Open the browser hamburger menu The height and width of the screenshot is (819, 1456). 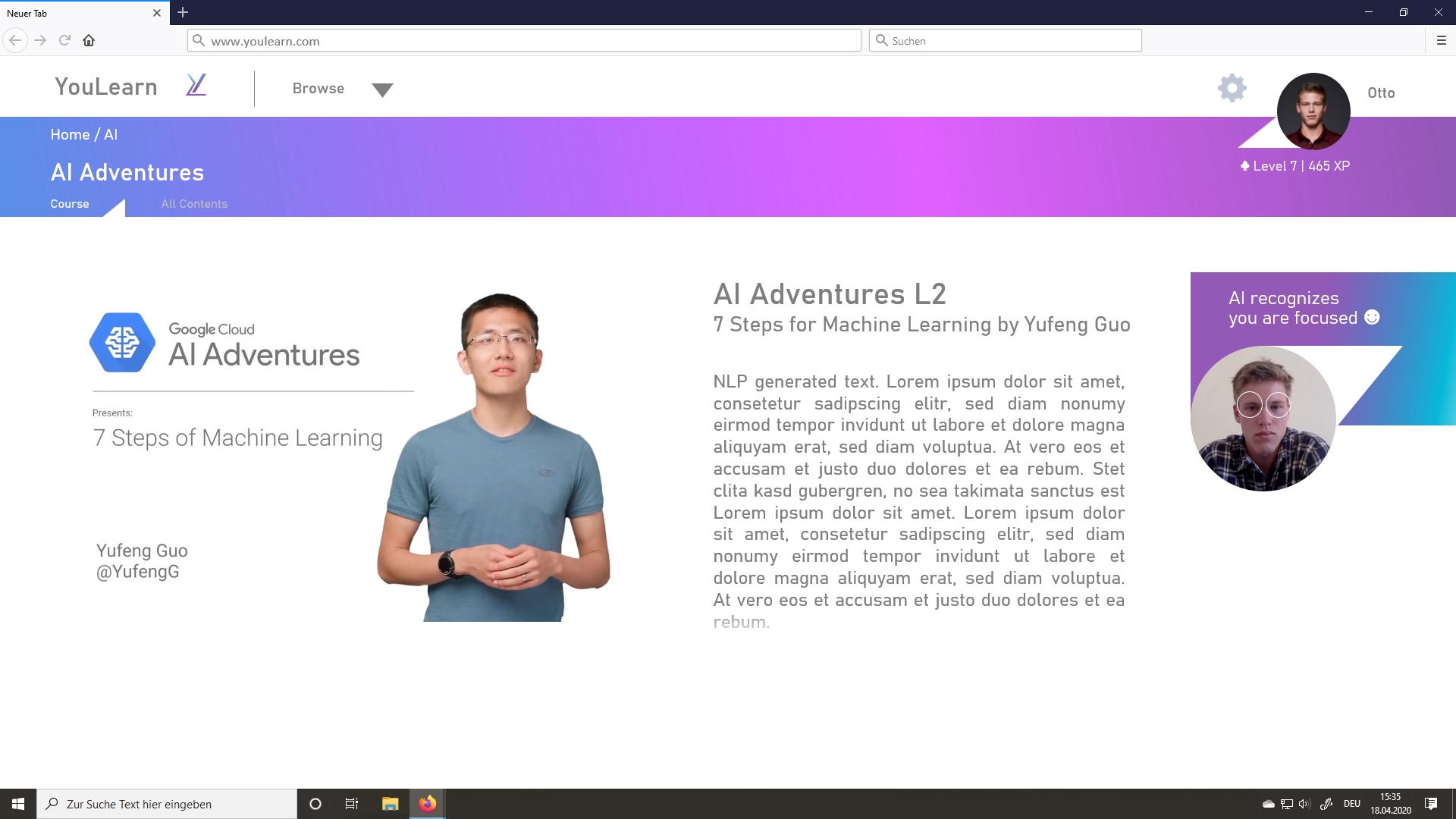(x=1441, y=40)
